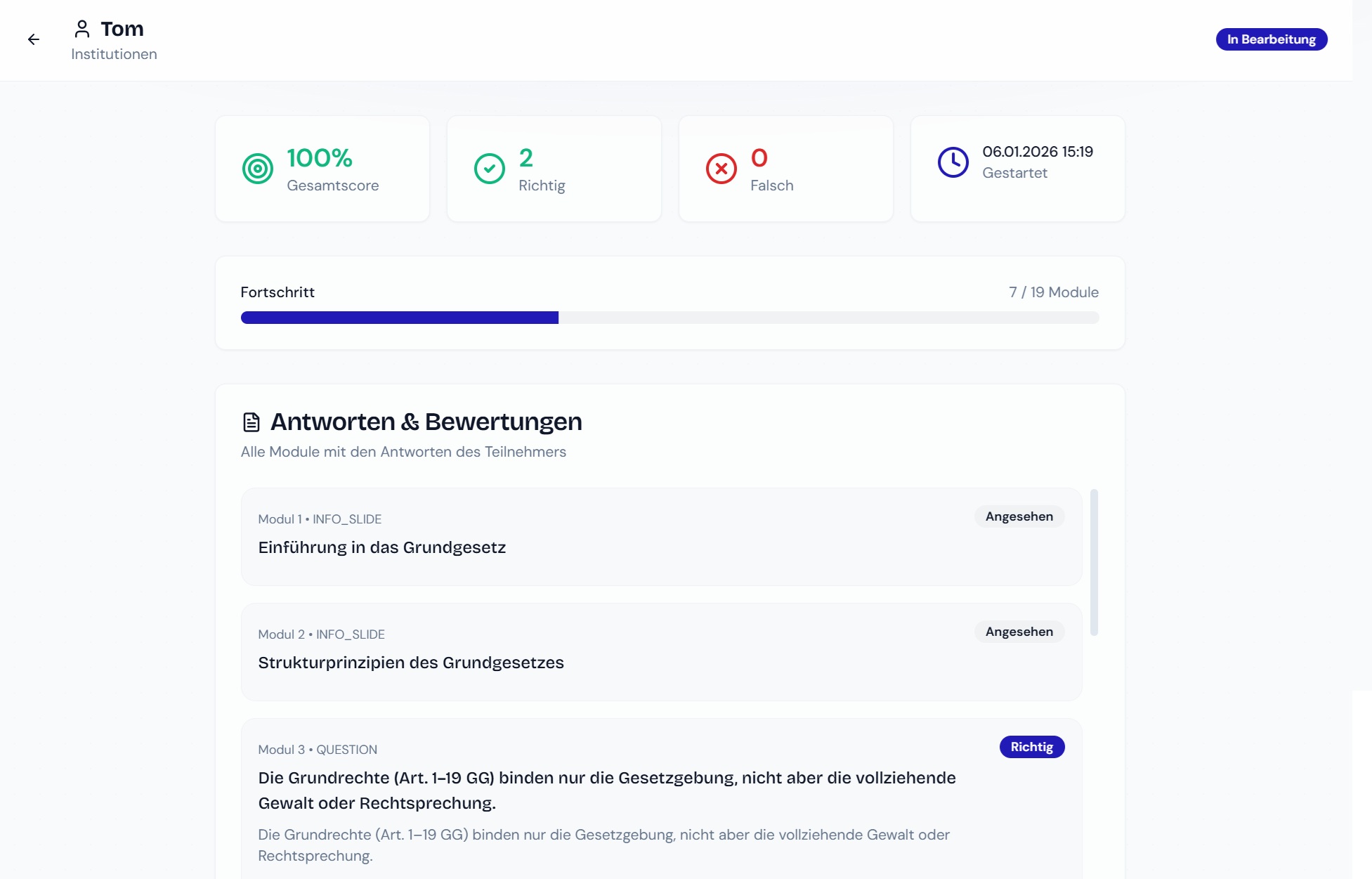Click subtitle Alle Module mit den Antworten
The width and height of the screenshot is (1372, 879).
pyautogui.click(x=403, y=452)
